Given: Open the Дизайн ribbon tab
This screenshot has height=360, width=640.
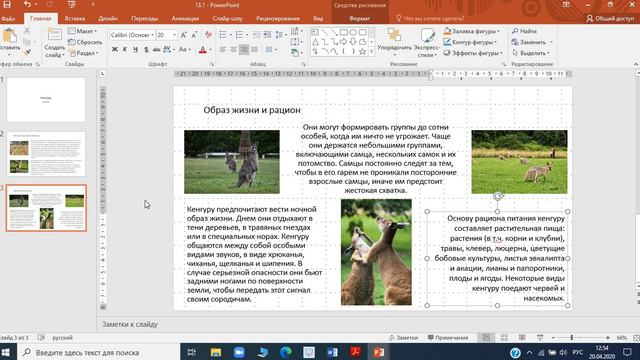Looking at the screenshot, I should 108,18.
